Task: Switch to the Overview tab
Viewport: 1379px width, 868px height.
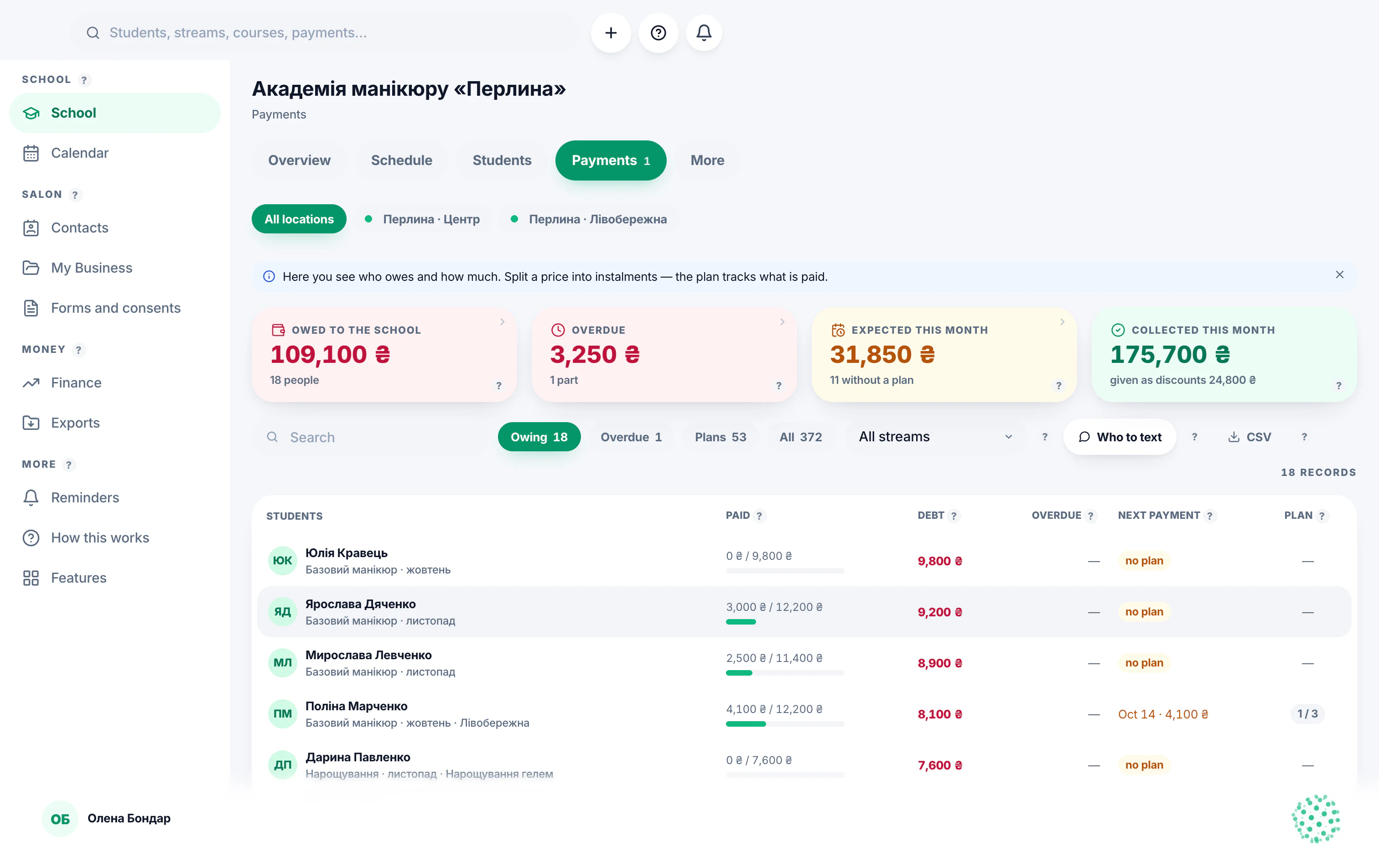Action: tap(299, 160)
